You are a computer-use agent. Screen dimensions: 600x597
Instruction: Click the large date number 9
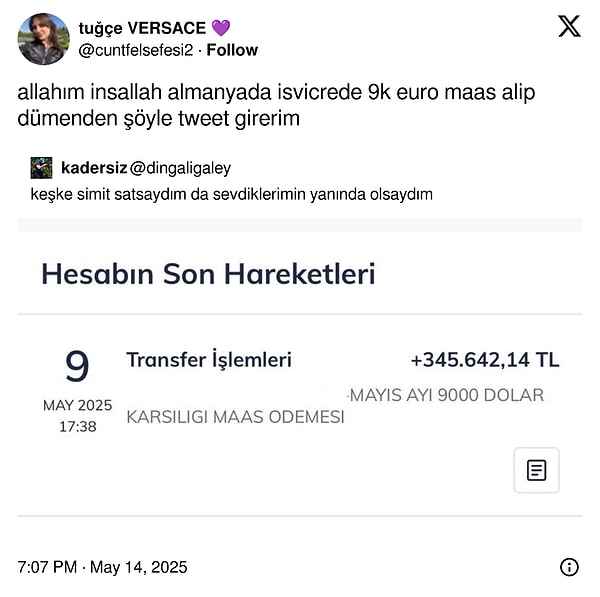pos(77,367)
